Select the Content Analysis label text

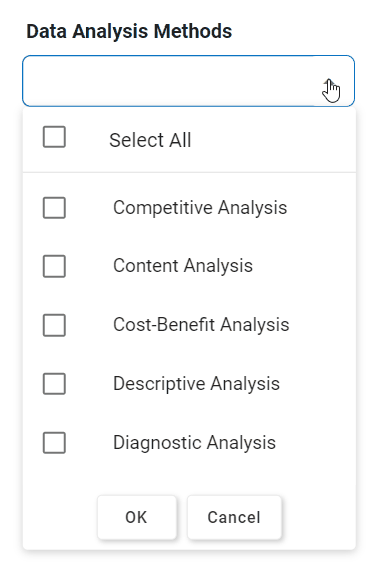tap(183, 266)
